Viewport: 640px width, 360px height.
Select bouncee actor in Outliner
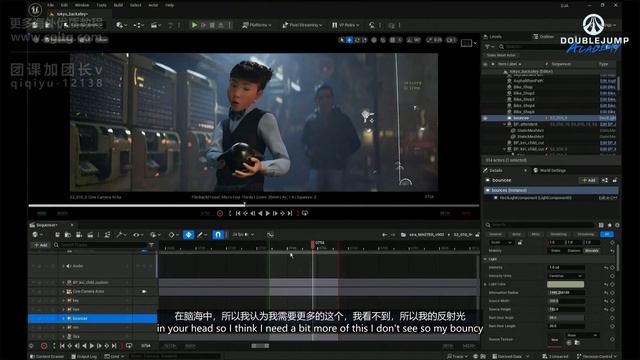549,118
